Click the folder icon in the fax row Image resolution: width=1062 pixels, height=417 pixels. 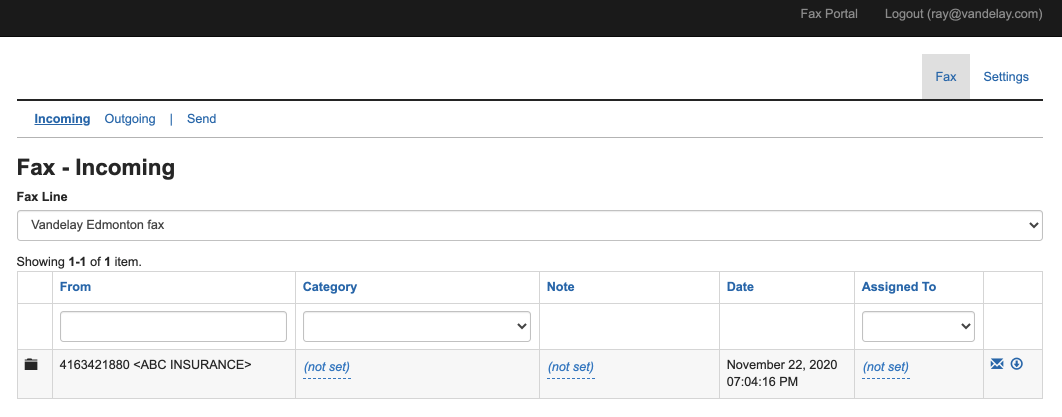tap(31, 365)
